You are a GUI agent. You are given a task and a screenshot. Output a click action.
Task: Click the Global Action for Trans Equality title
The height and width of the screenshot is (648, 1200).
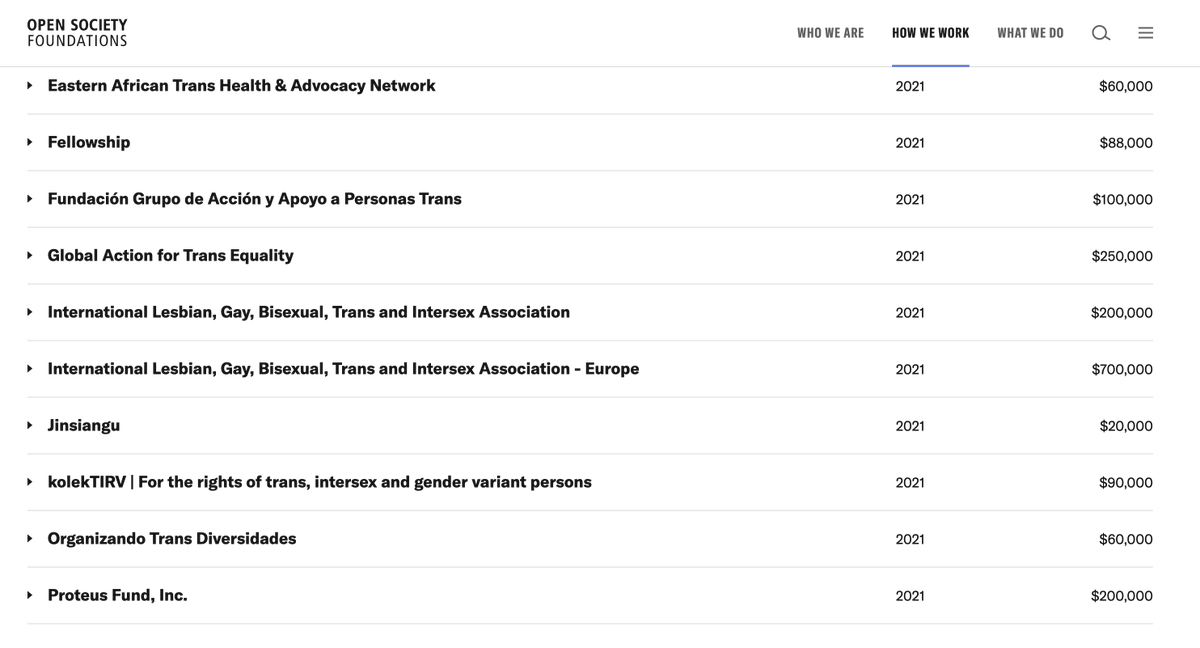[170, 256]
